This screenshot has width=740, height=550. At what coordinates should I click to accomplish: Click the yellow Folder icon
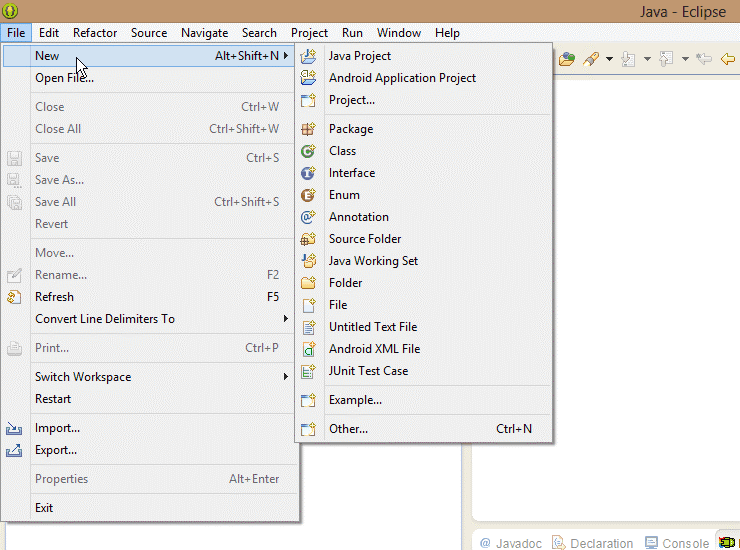point(308,283)
